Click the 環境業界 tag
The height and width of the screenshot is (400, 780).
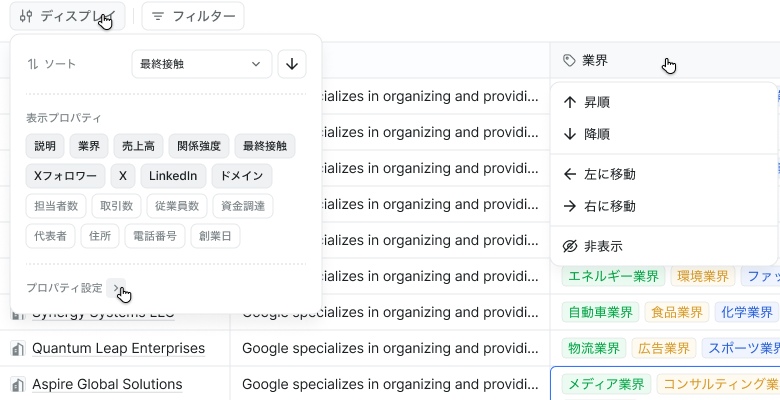pyautogui.click(x=703, y=276)
